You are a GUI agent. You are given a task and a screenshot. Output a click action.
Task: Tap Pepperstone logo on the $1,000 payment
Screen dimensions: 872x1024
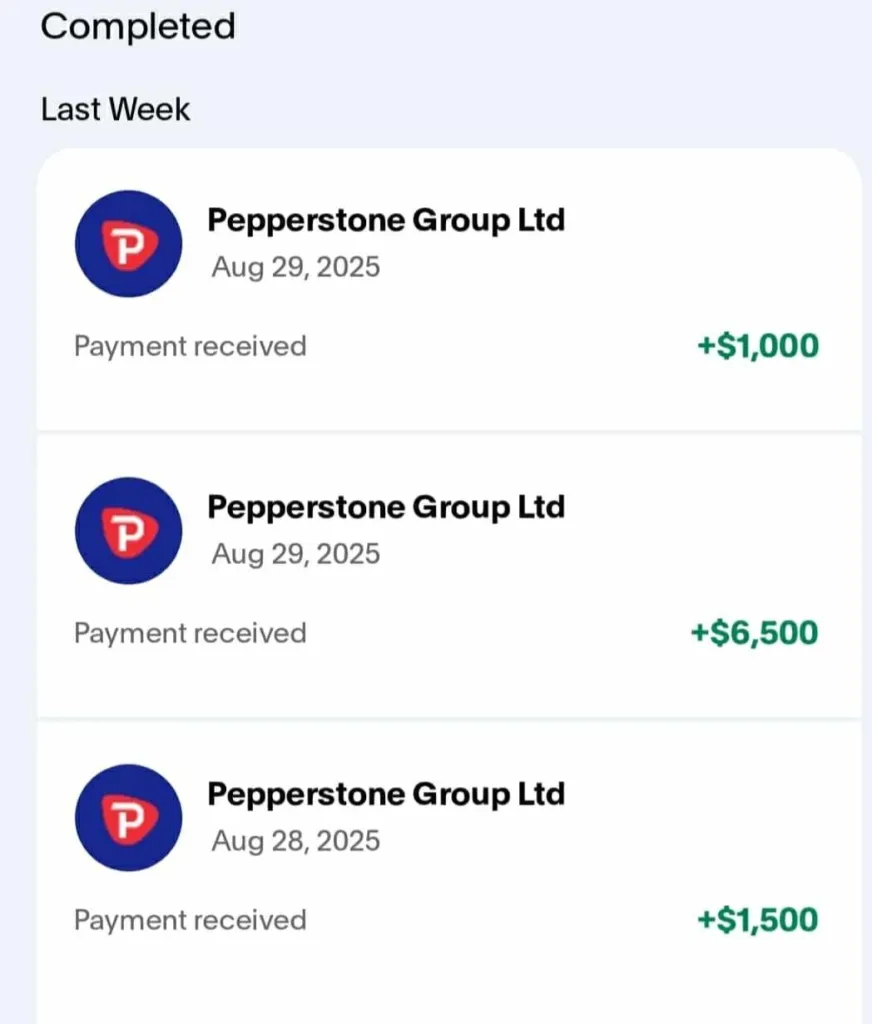click(x=128, y=244)
